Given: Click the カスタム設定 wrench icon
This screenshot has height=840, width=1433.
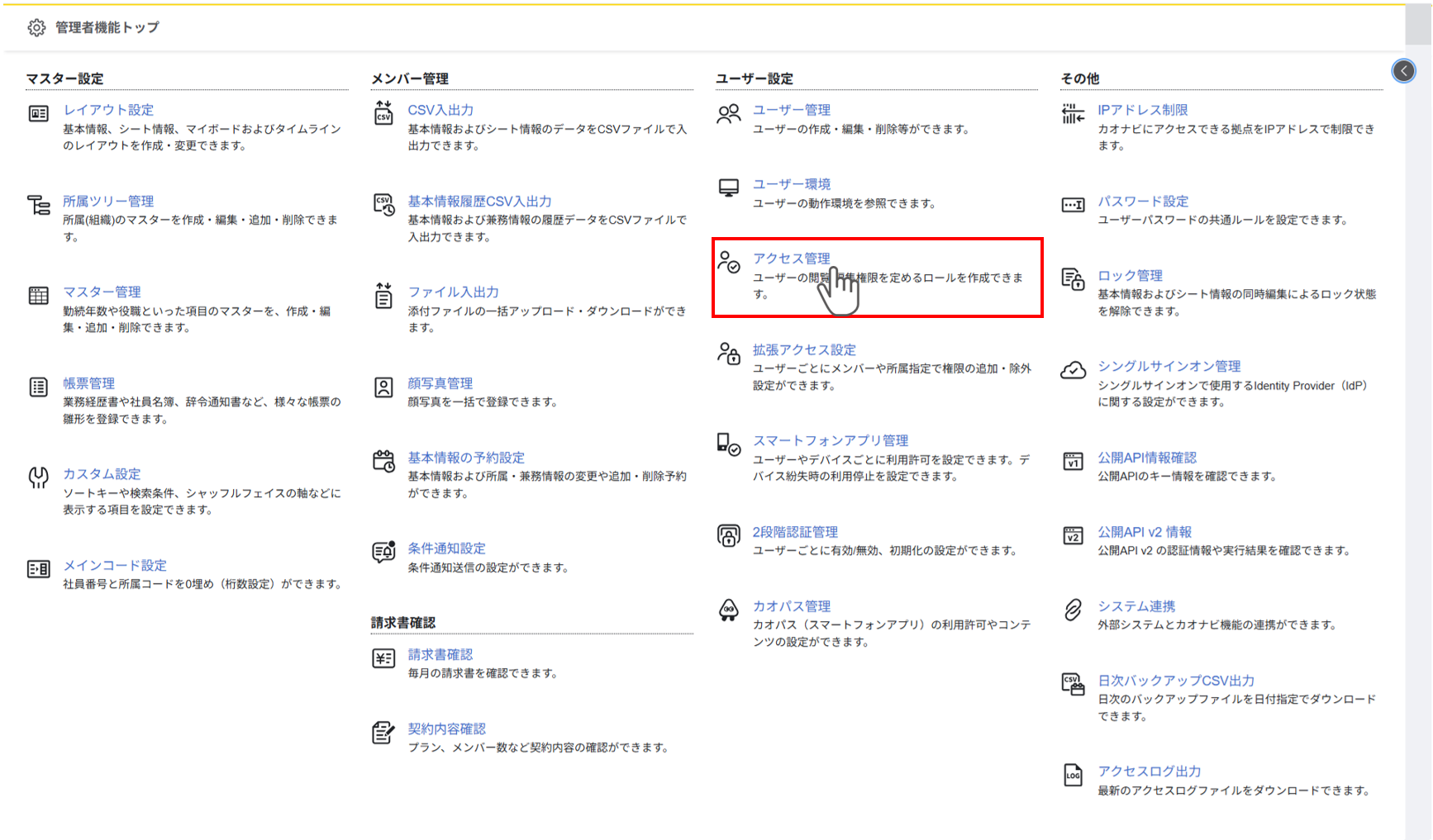Looking at the screenshot, I should 38,477.
